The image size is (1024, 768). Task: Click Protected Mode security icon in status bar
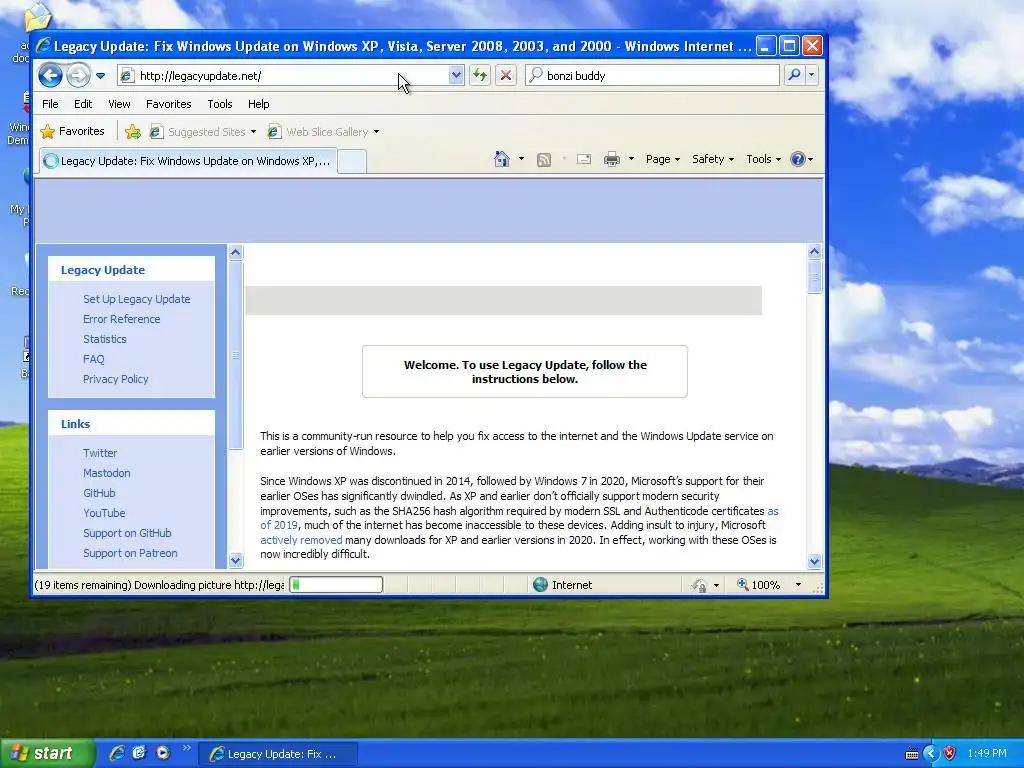pos(699,585)
